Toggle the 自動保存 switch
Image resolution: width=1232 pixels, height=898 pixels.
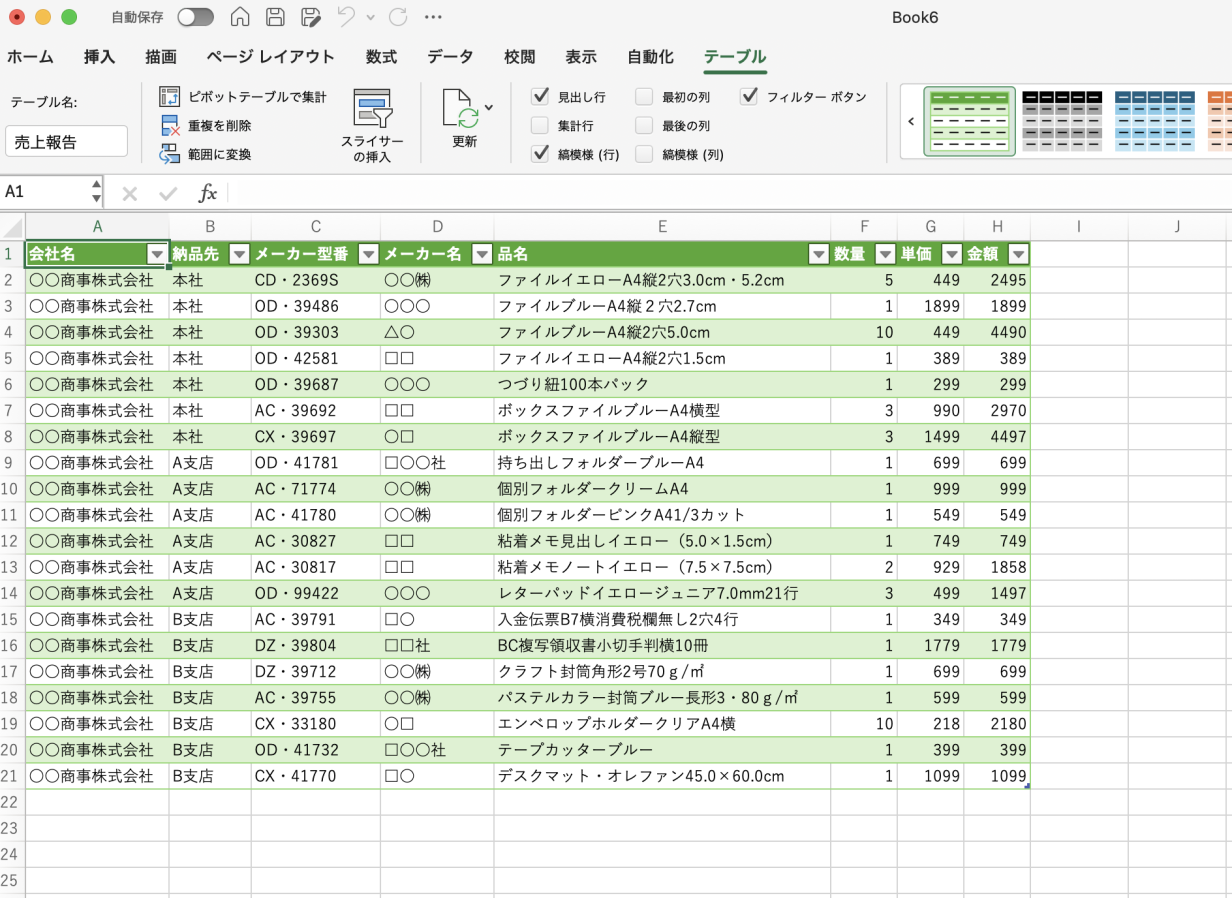(x=195, y=17)
